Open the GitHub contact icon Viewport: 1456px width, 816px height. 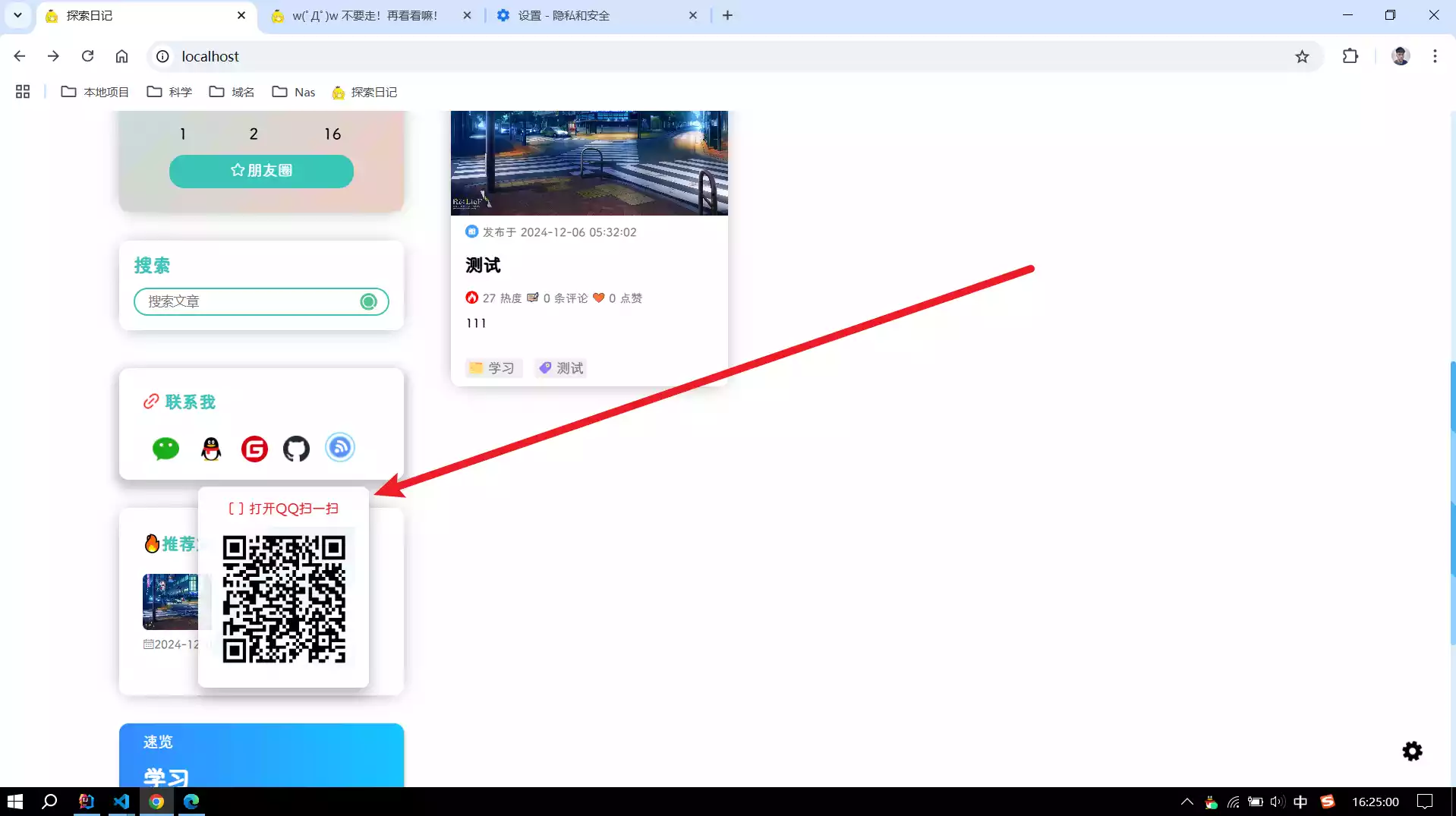click(296, 449)
